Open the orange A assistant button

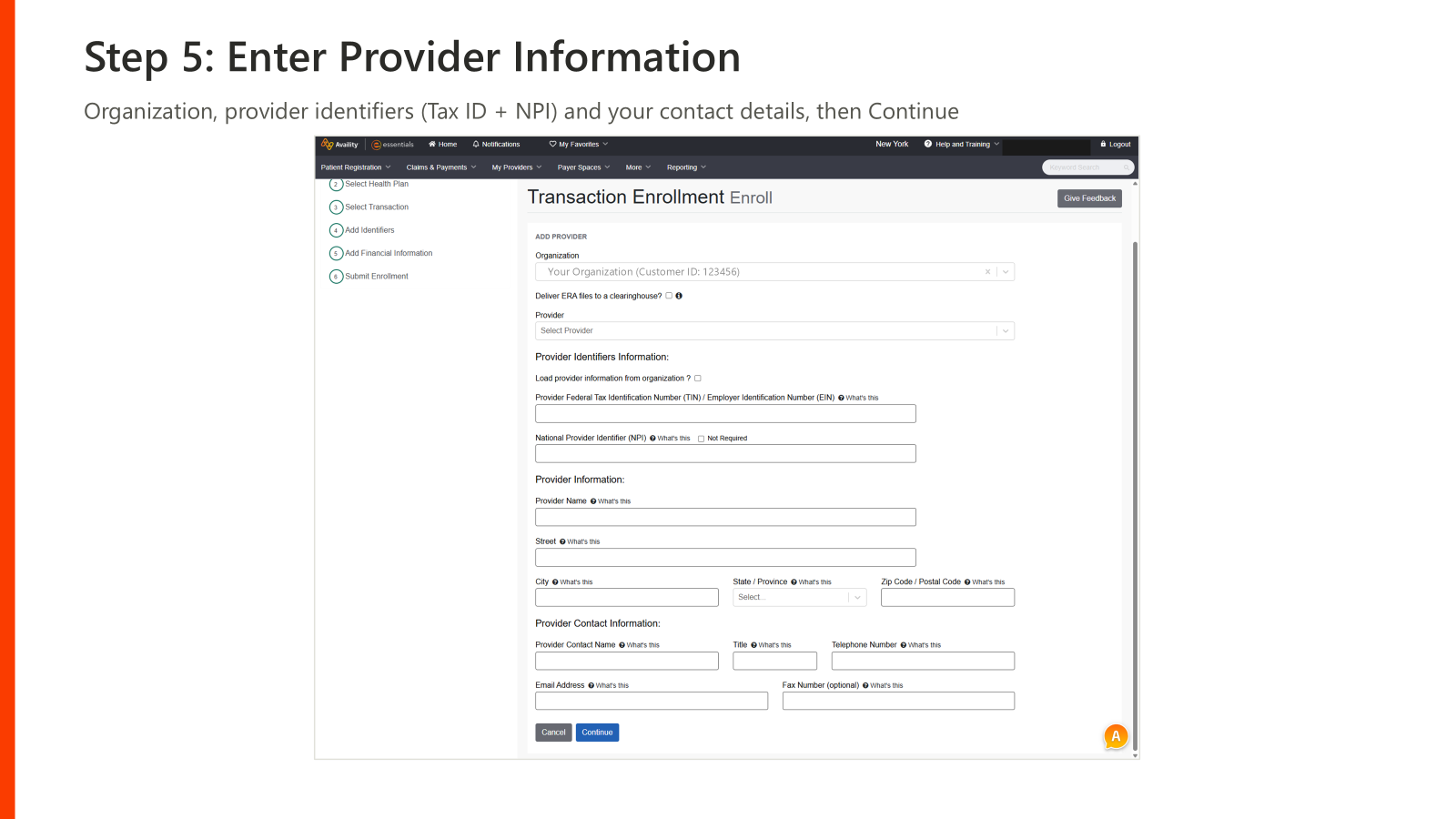point(1116,737)
